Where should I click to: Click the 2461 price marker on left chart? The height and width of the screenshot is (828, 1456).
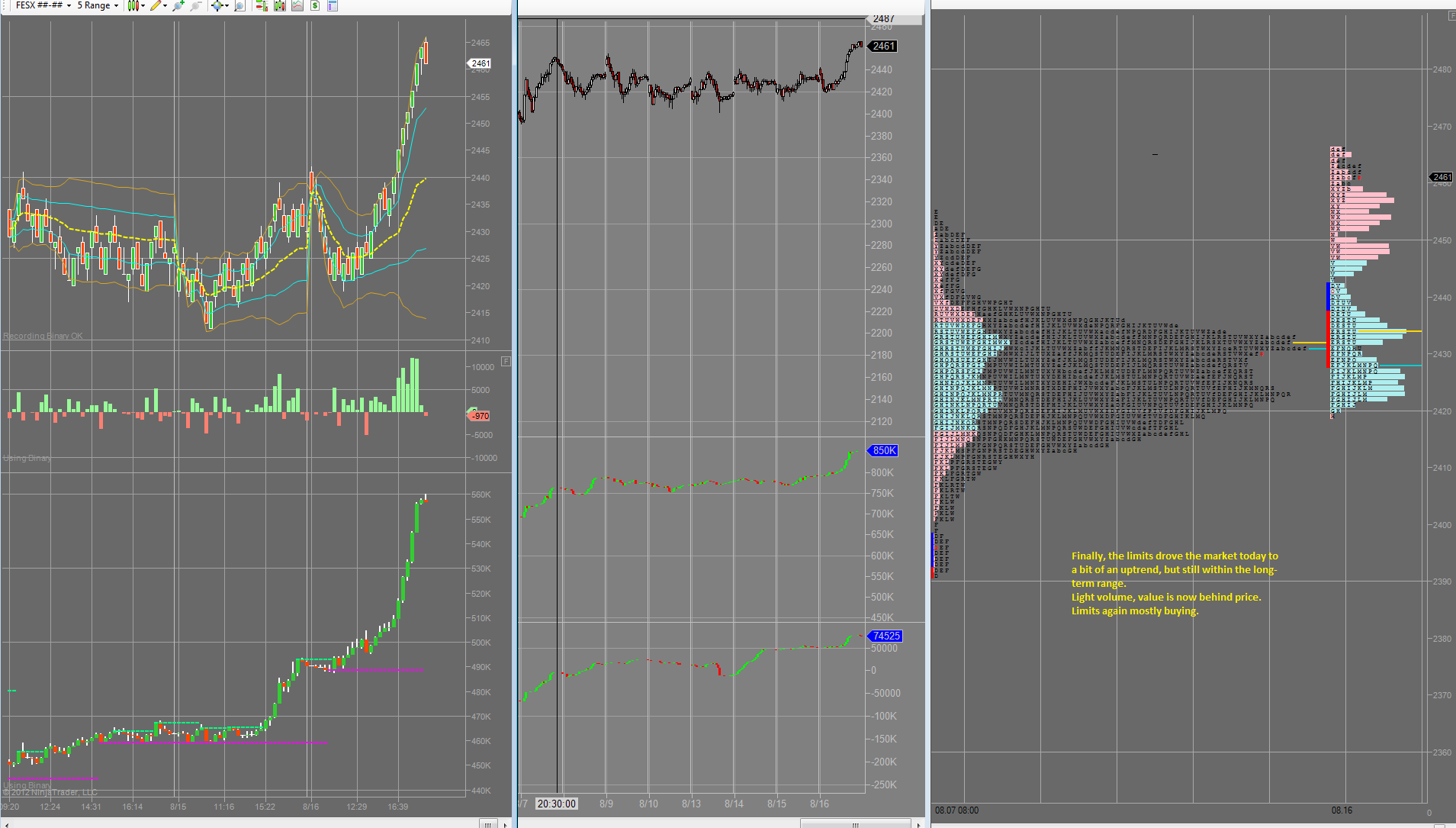click(x=480, y=63)
